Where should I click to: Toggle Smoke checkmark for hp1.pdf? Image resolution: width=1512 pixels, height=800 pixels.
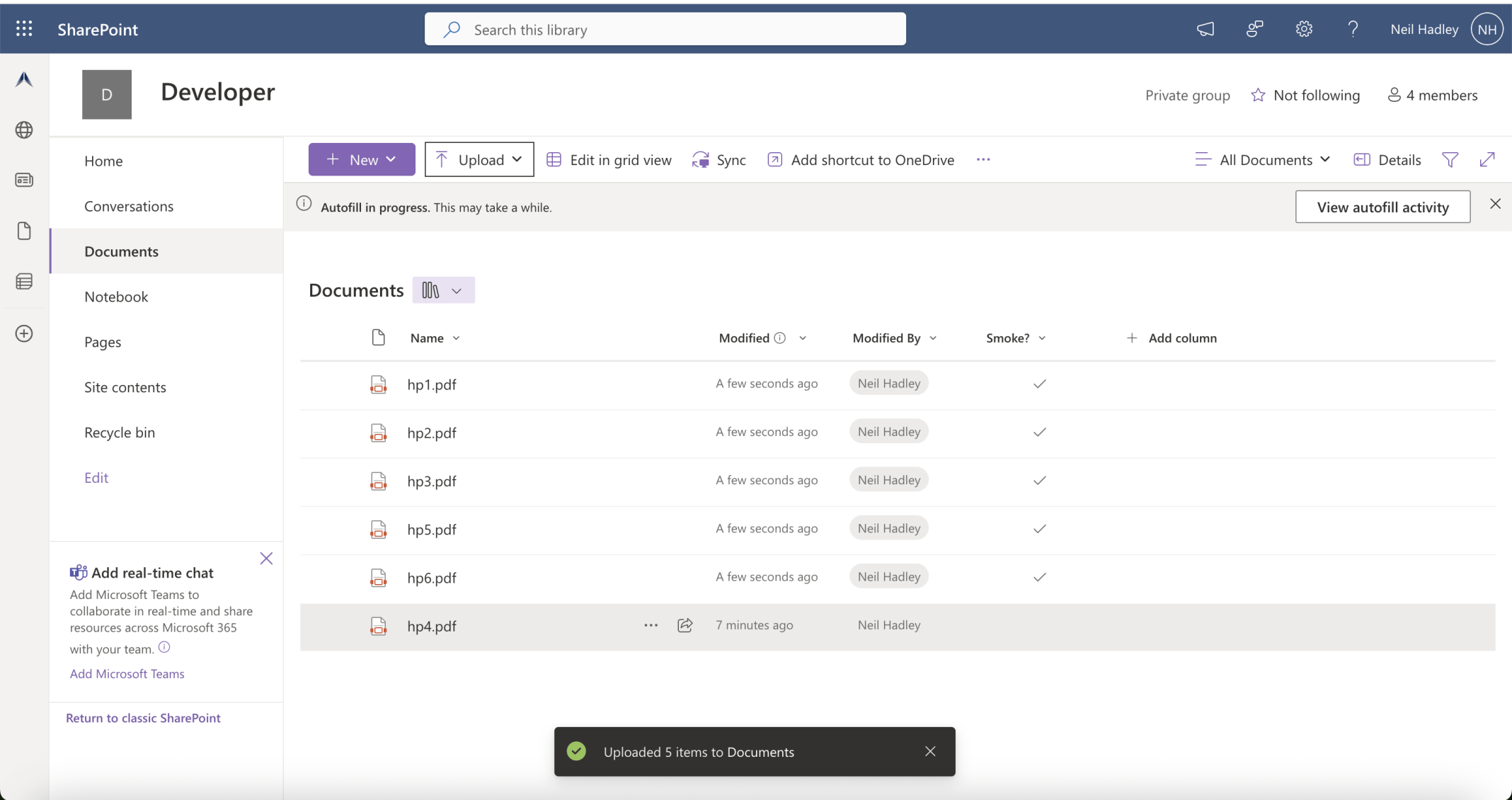point(1039,384)
